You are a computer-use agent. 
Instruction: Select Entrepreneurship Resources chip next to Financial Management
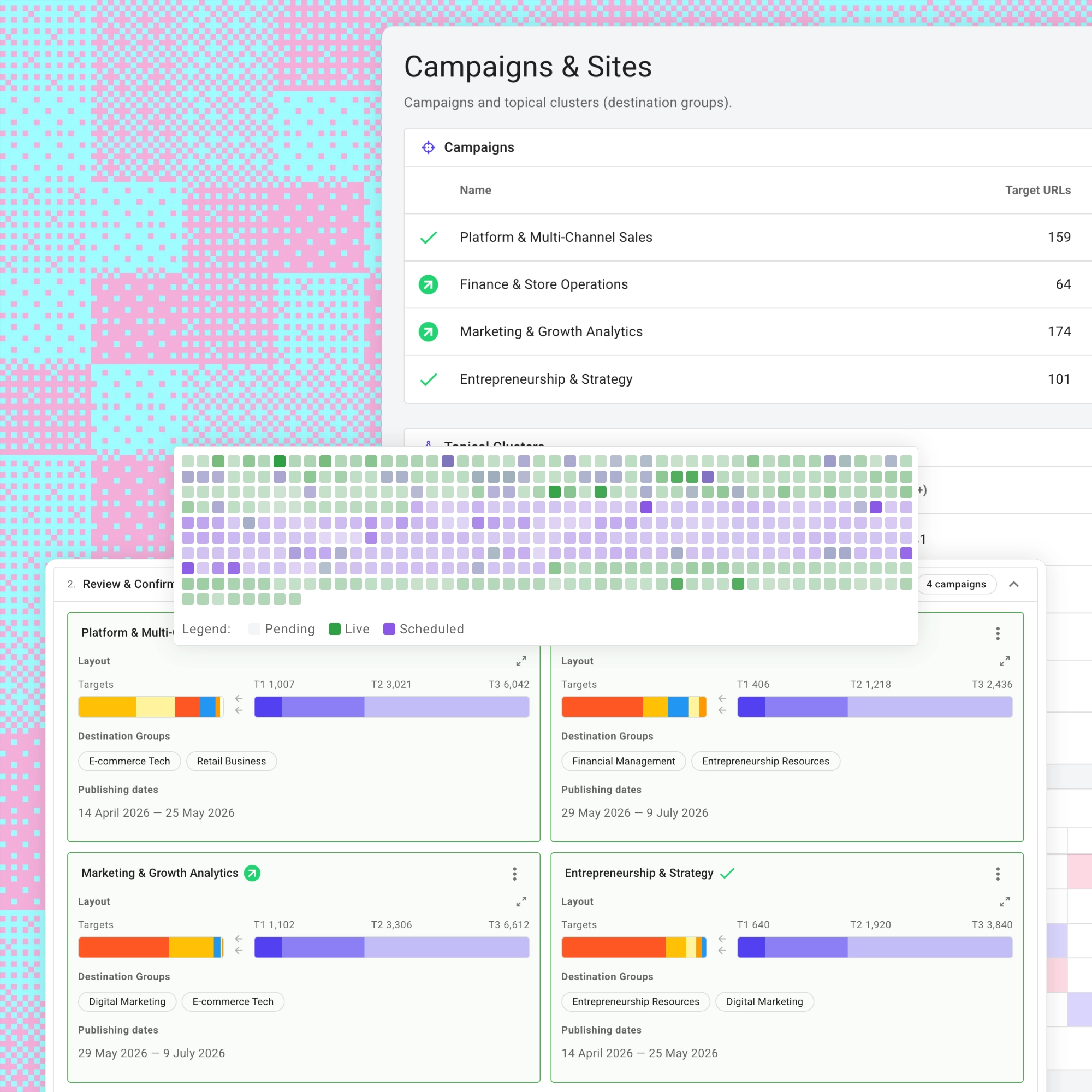point(765,761)
